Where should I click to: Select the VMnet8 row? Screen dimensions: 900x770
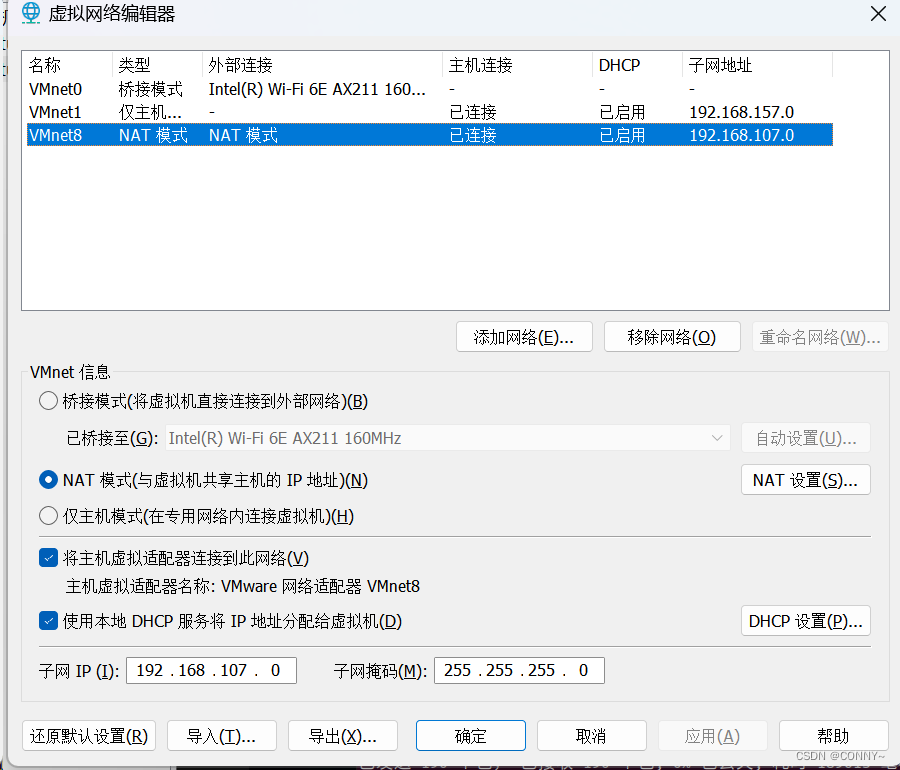[x=430, y=135]
